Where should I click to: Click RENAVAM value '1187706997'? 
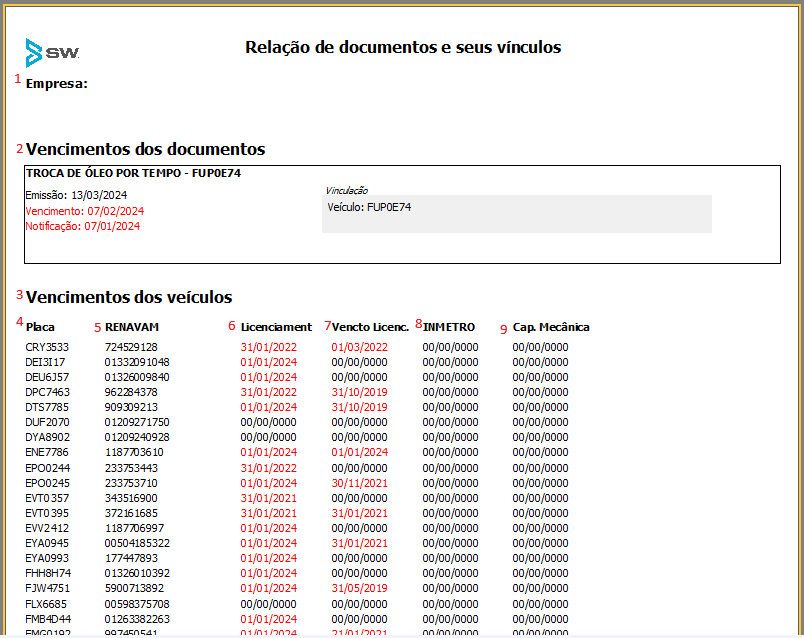tap(134, 528)
